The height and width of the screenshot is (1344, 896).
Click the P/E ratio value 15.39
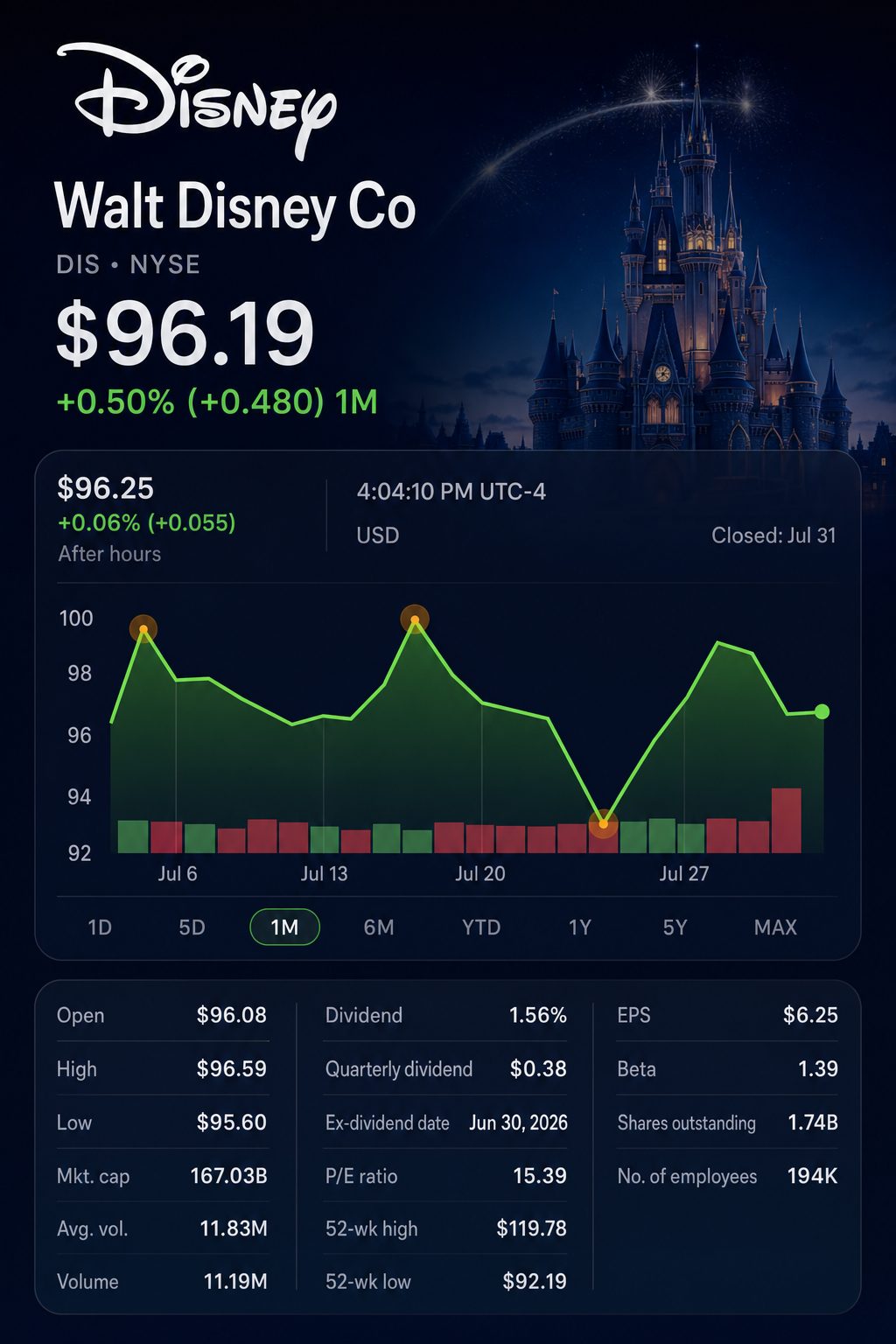click(540, 1175)
